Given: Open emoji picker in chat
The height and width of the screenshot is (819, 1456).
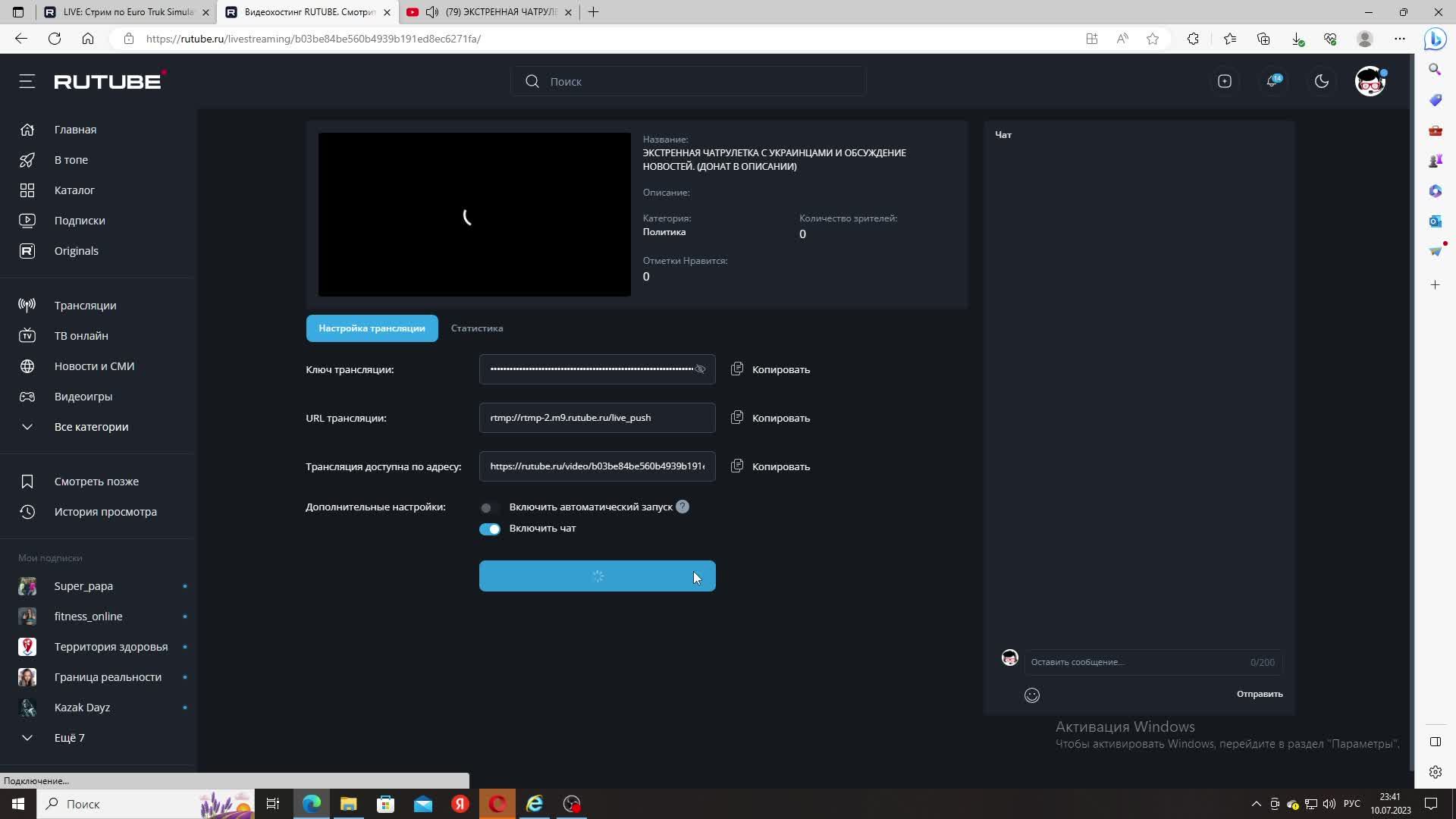Looking at the screenshot, I should (1032, 695).
